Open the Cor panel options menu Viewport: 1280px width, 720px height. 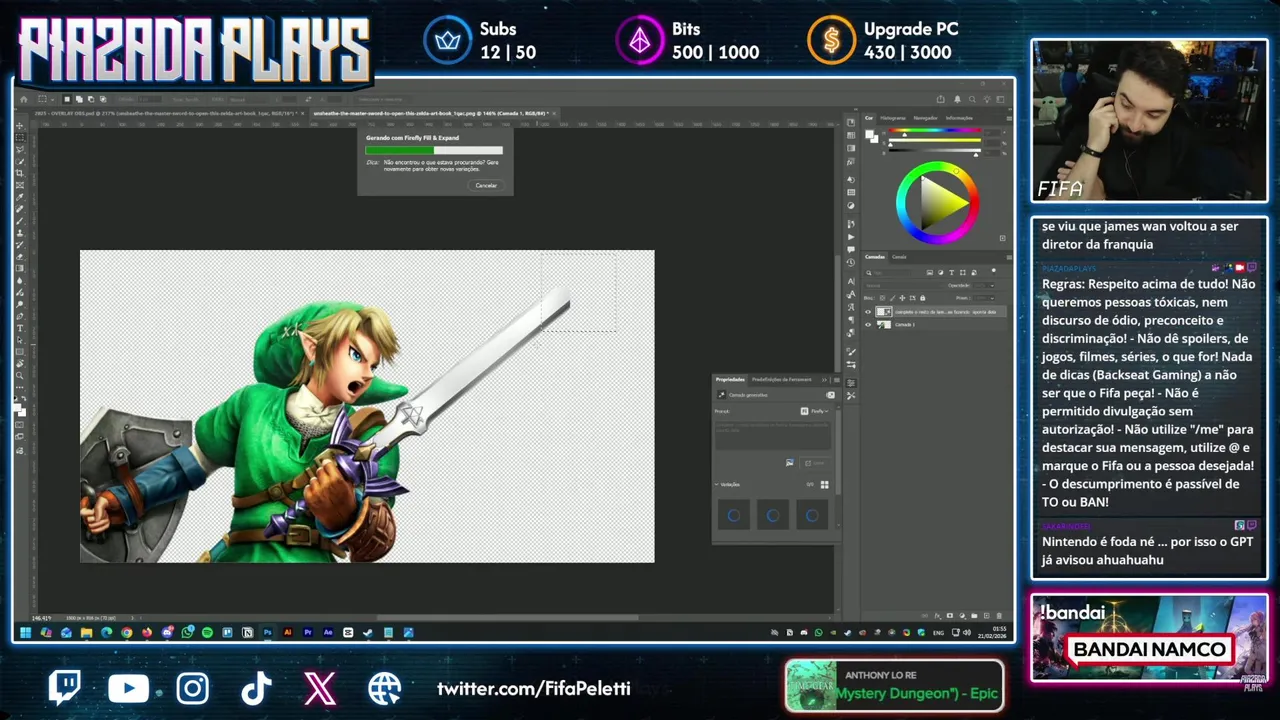[x=1008, y=118]
